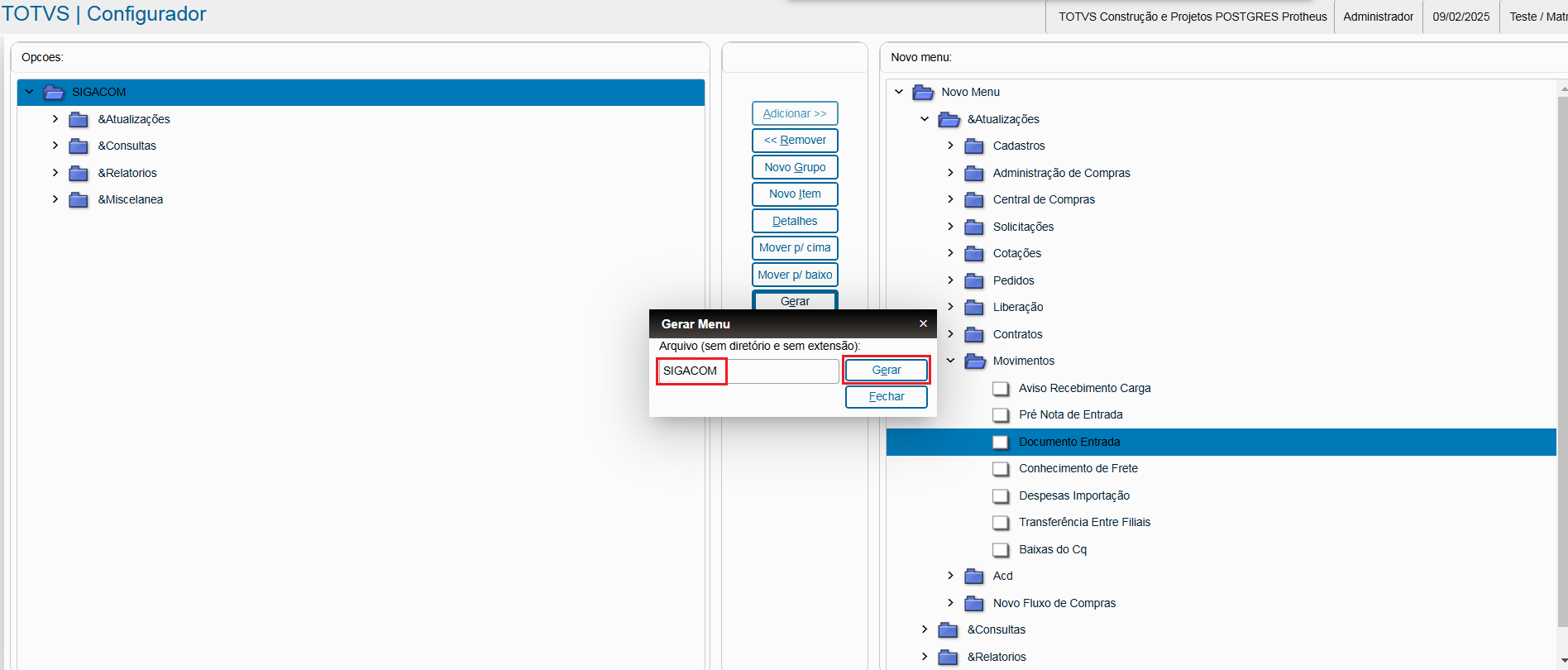Click the &Consultas folder icon in Opcoes
Screen dimensions: 1568x670
coord(79,146)
